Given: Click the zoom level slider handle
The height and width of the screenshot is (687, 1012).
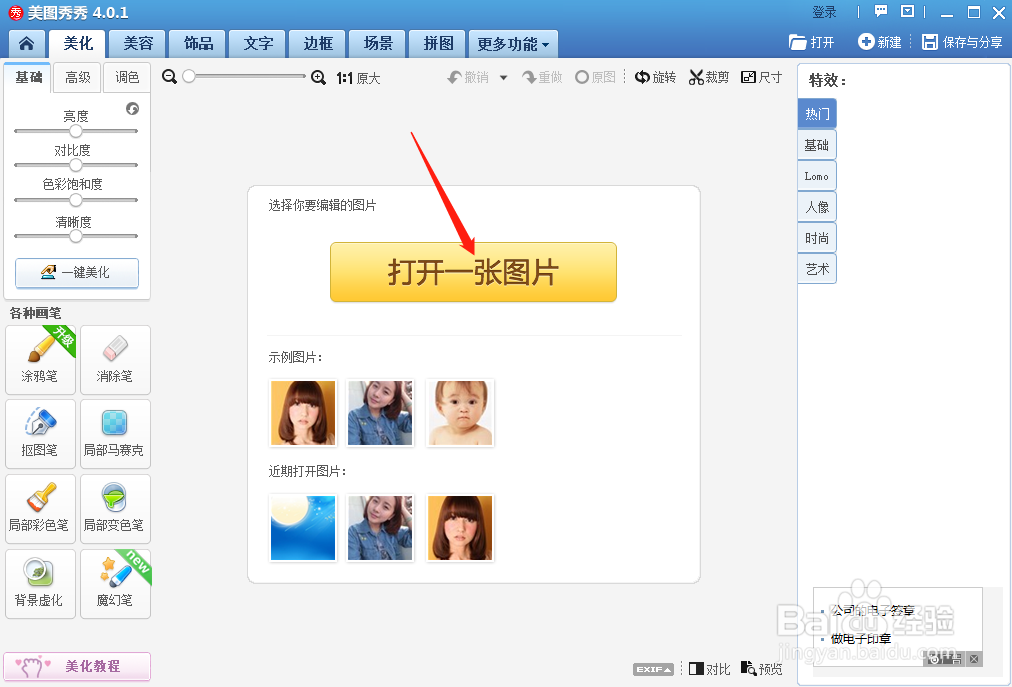Looking at the screenshot, I should [x=188, y=76].
